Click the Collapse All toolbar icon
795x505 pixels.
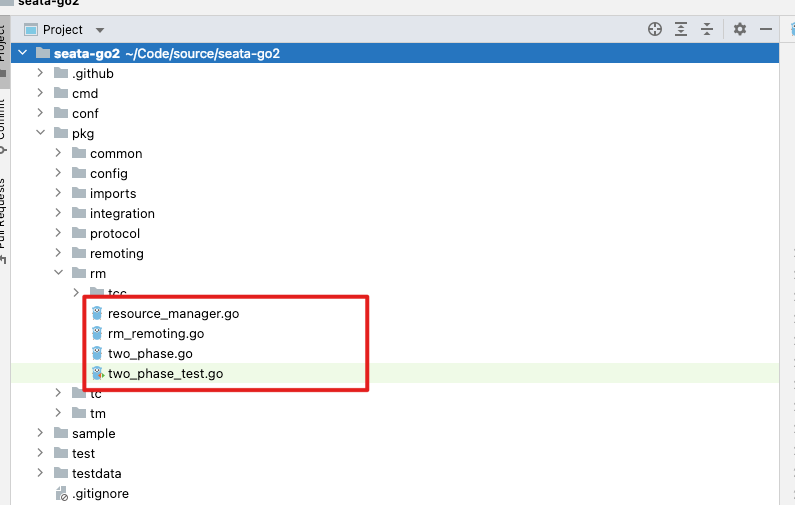coord(707,29)
